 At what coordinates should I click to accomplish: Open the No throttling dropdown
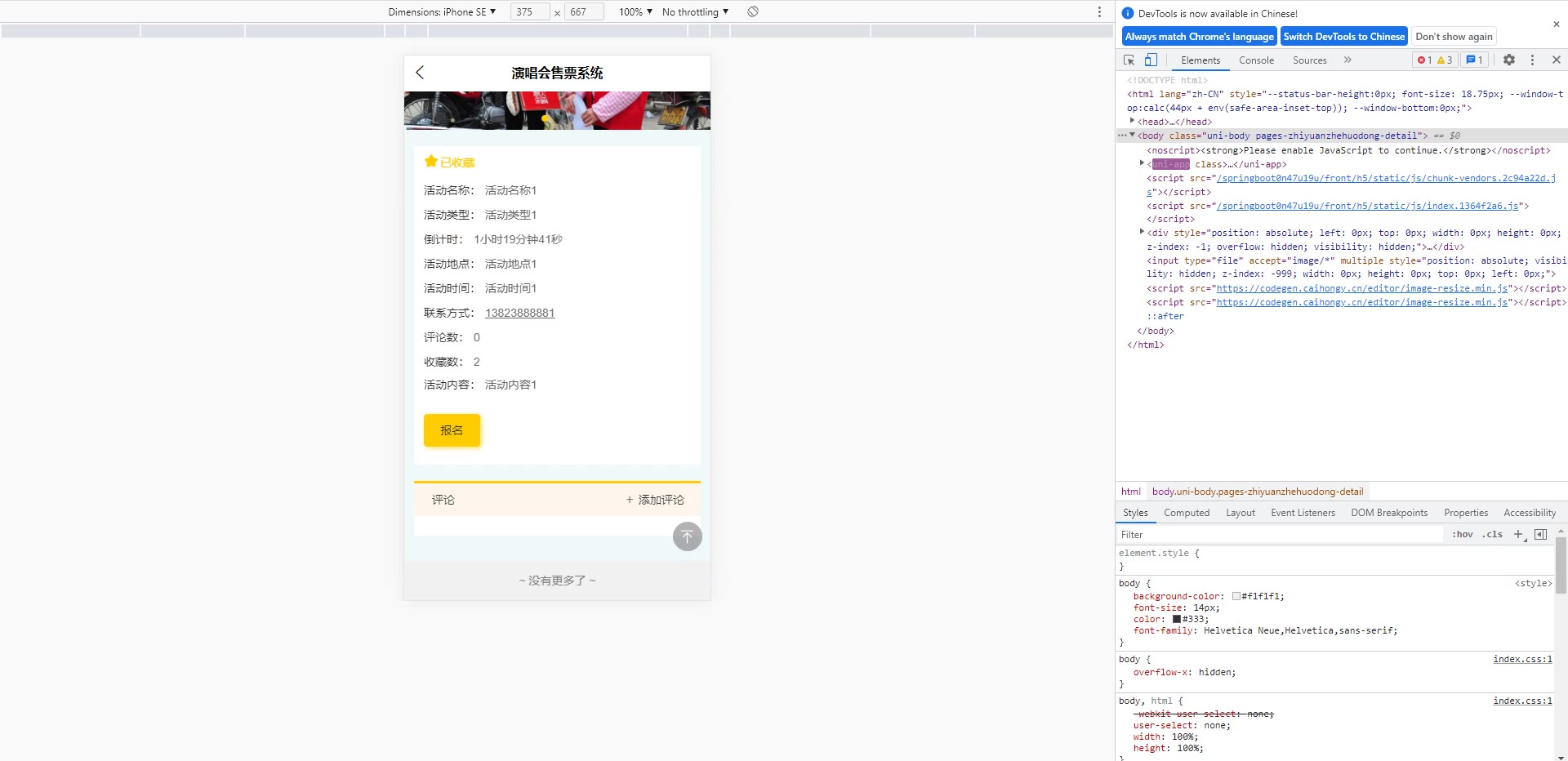click(695, 12)
